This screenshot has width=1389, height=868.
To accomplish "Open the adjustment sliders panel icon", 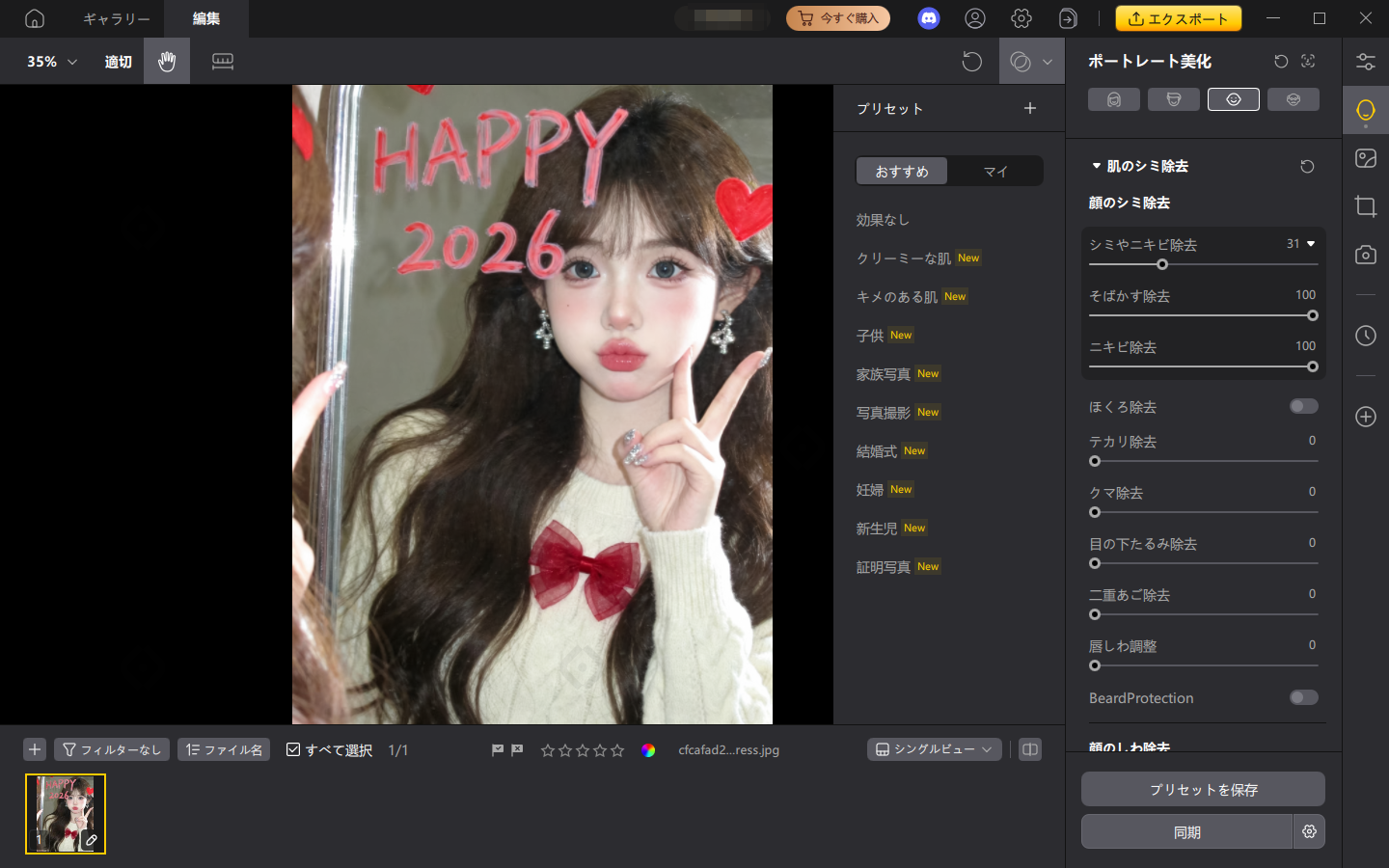I will point(1365,62).
